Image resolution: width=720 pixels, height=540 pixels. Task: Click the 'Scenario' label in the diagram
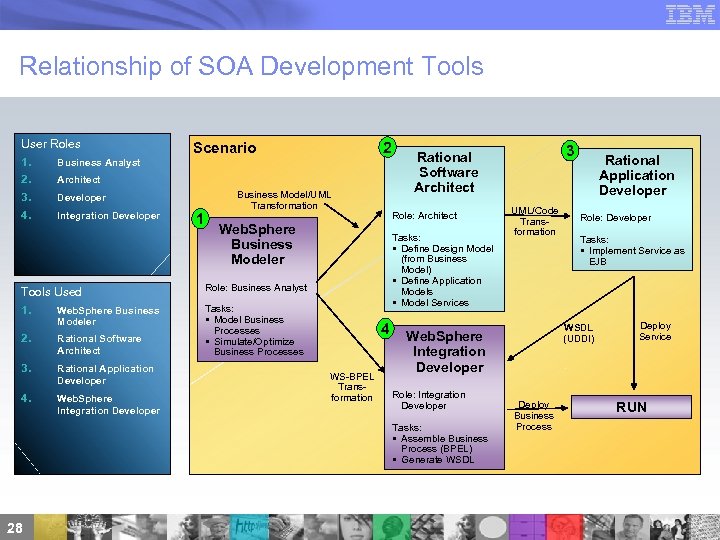225,148
